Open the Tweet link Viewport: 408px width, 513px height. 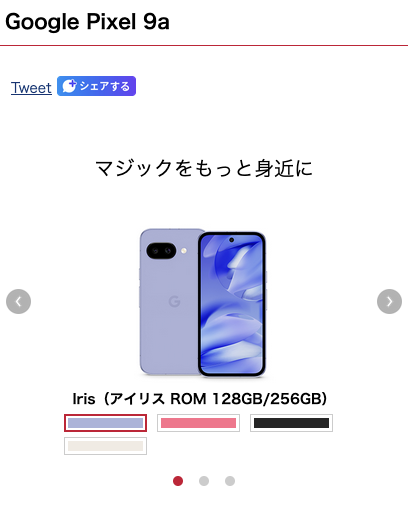(31, 88)
